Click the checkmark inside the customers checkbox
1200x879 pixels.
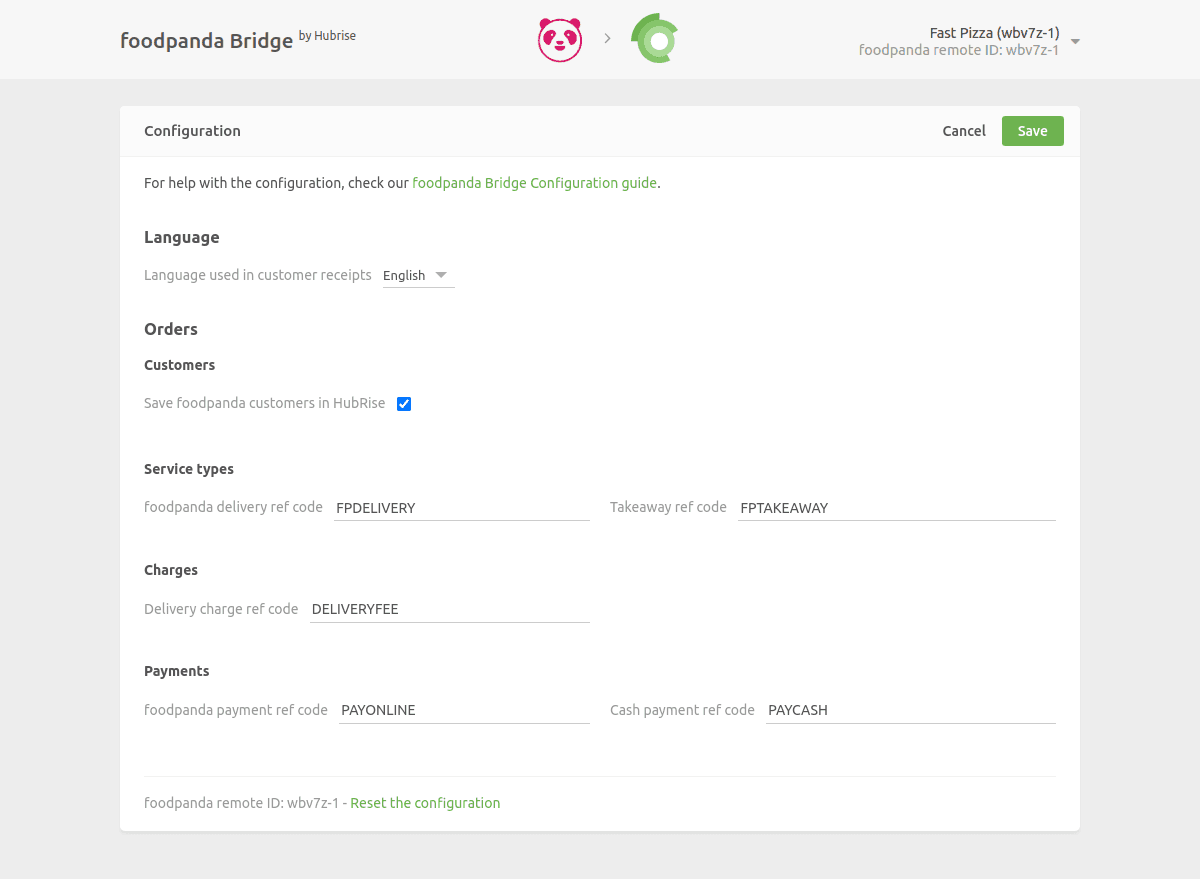coord(404,403)
